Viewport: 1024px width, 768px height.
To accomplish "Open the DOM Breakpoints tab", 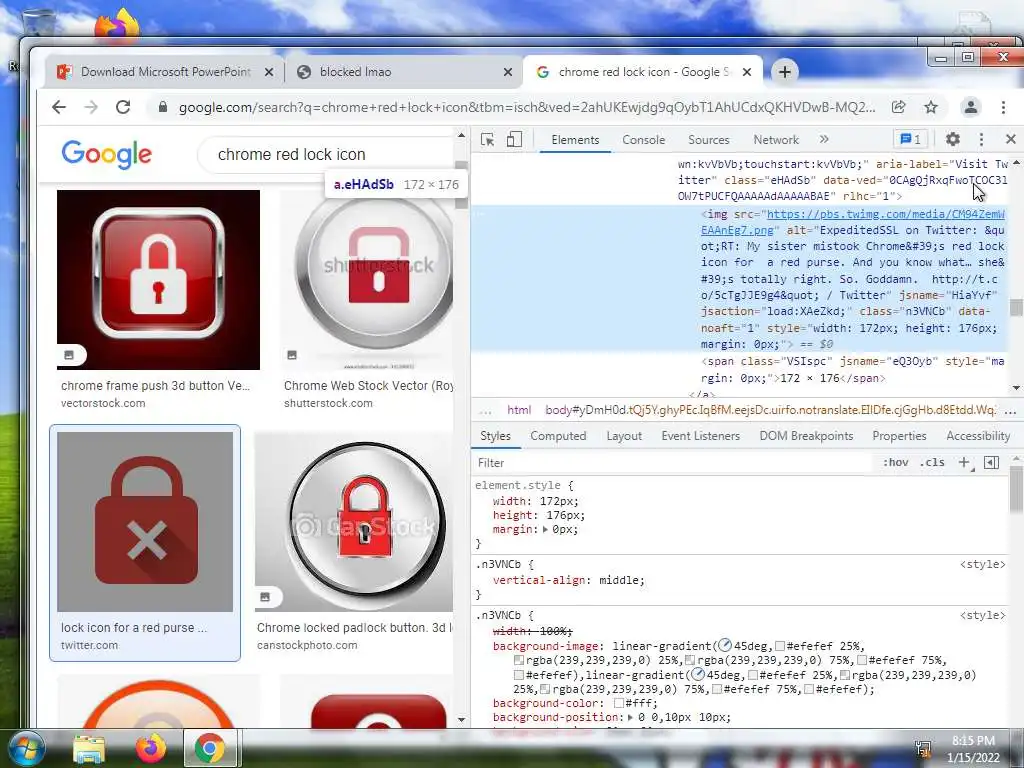I will pos(806,436).
